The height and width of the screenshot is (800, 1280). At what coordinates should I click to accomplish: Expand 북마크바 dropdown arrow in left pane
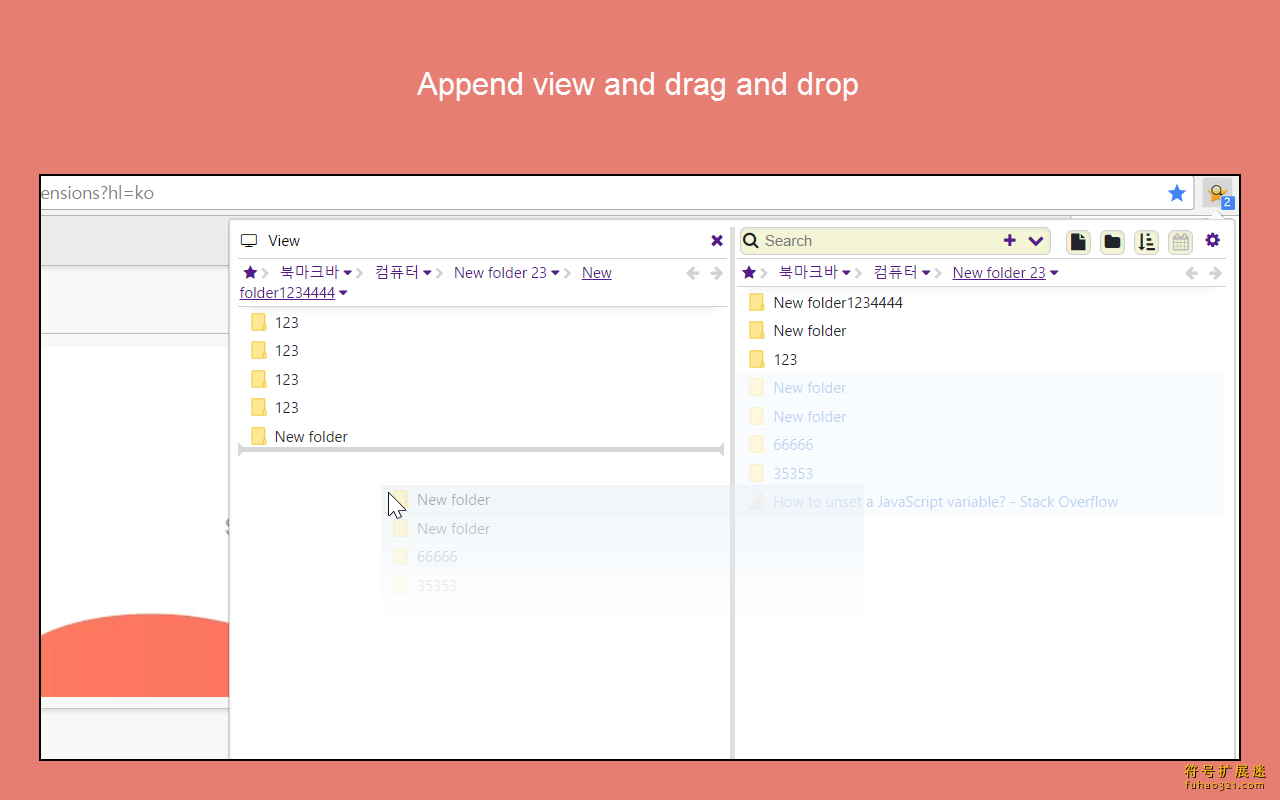348,273
